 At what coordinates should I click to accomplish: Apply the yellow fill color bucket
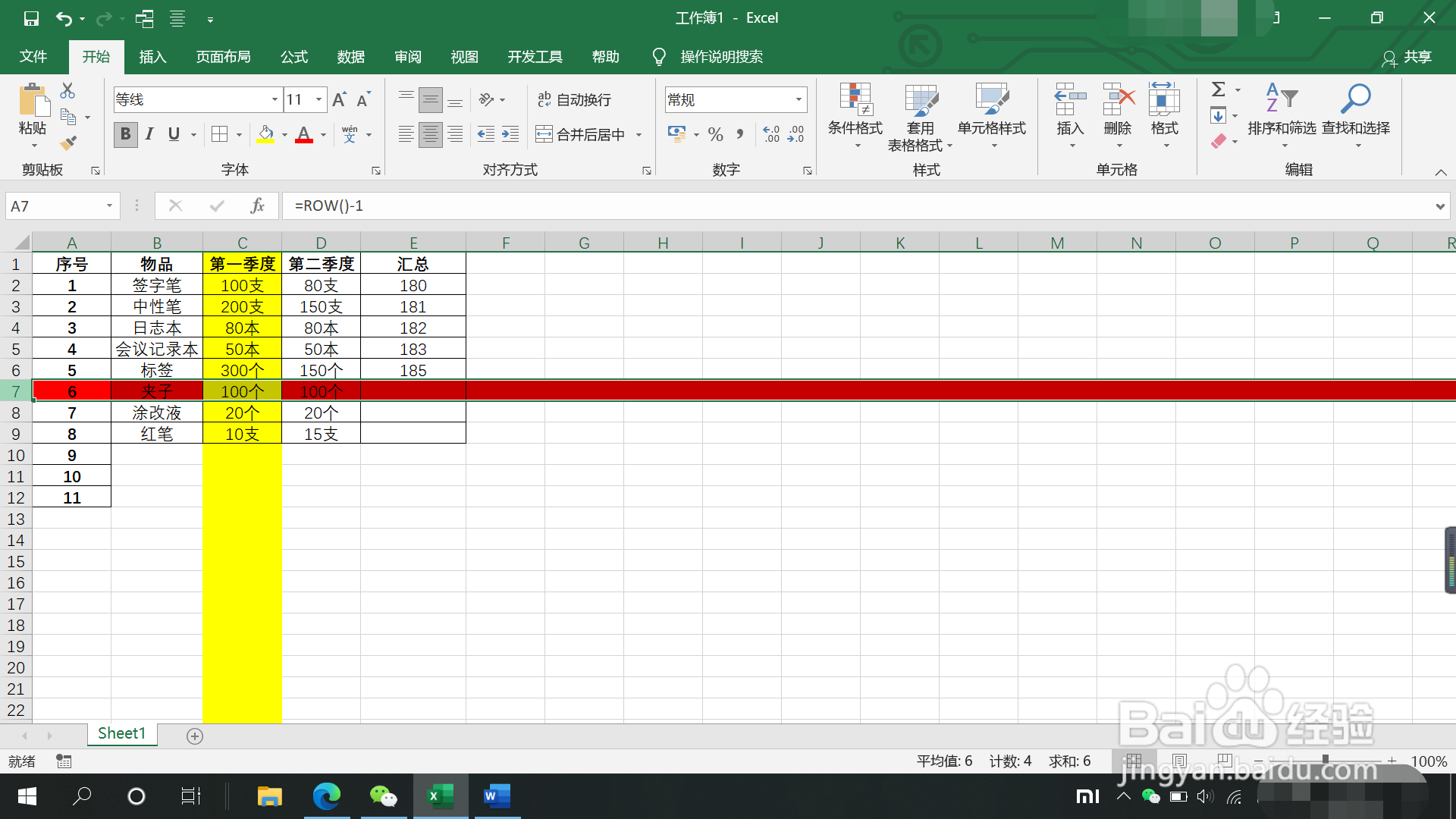(x=265, y=134)
